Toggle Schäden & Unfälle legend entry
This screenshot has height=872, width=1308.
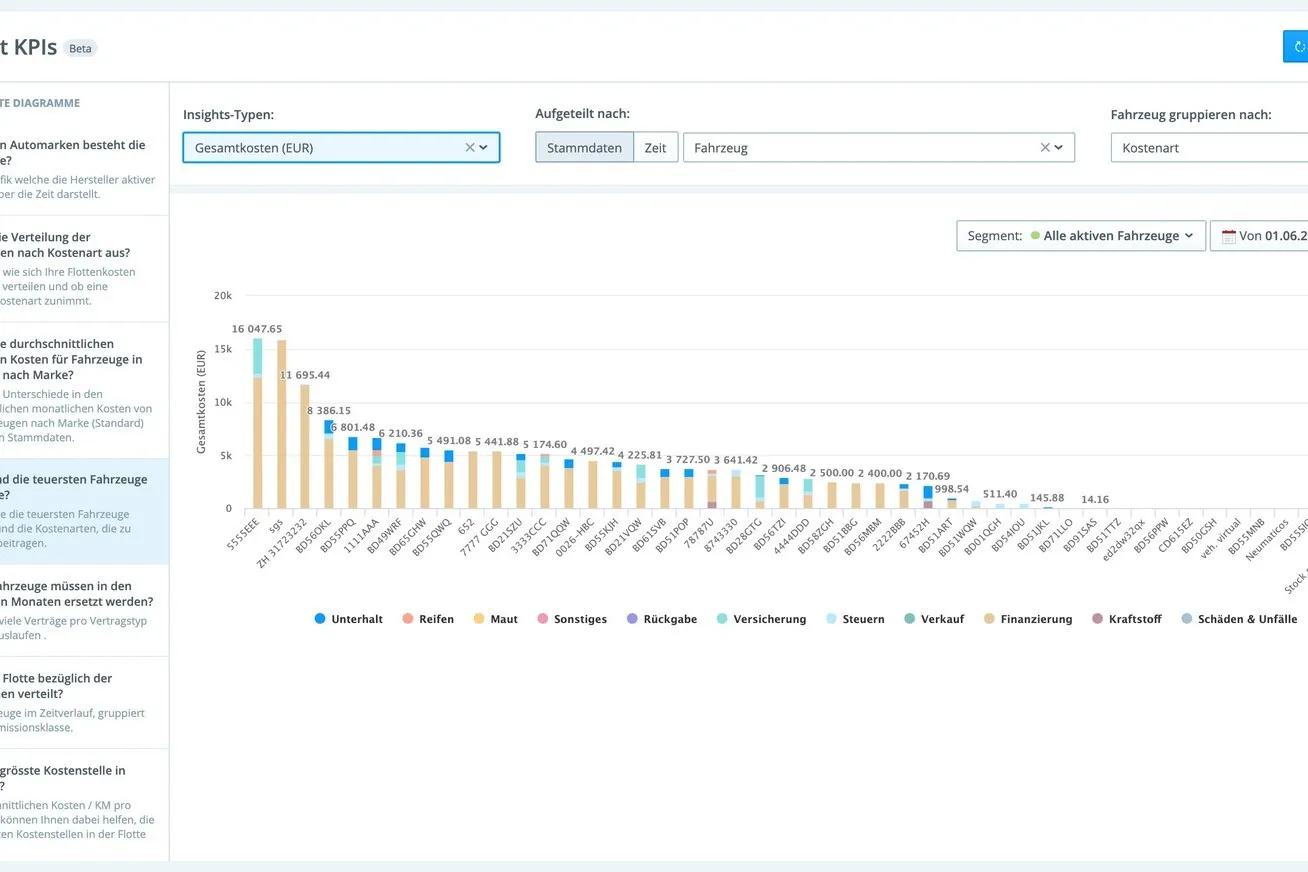[x=1239, y=619]
